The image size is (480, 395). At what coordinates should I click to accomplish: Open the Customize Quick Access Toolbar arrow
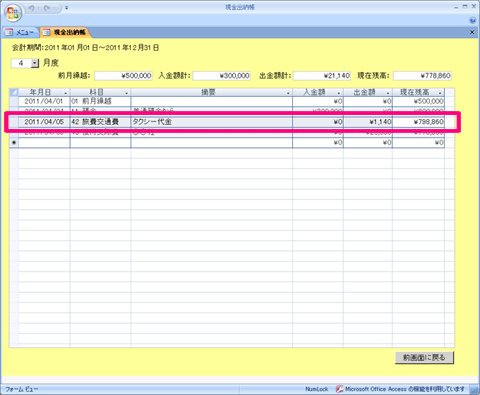click(67, 8)
